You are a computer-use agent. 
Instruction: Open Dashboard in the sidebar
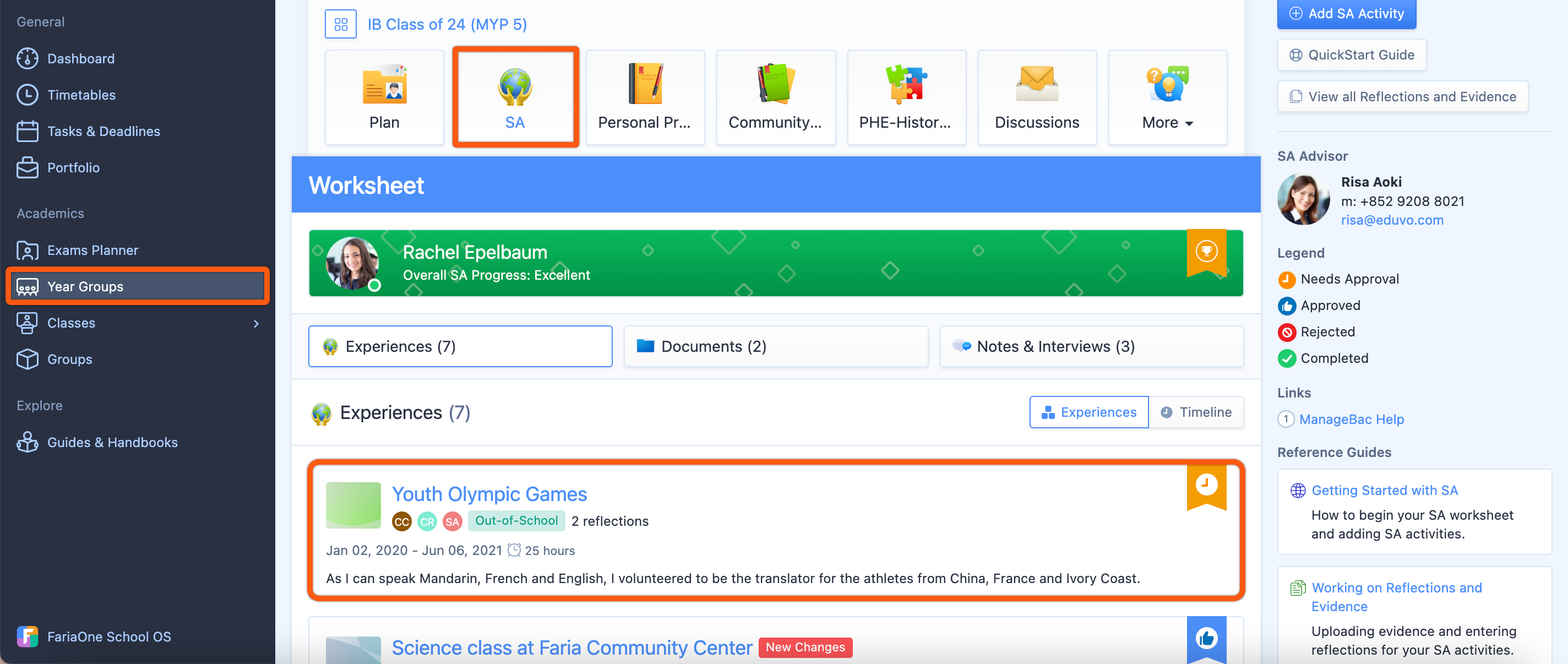tap(80, 58)
